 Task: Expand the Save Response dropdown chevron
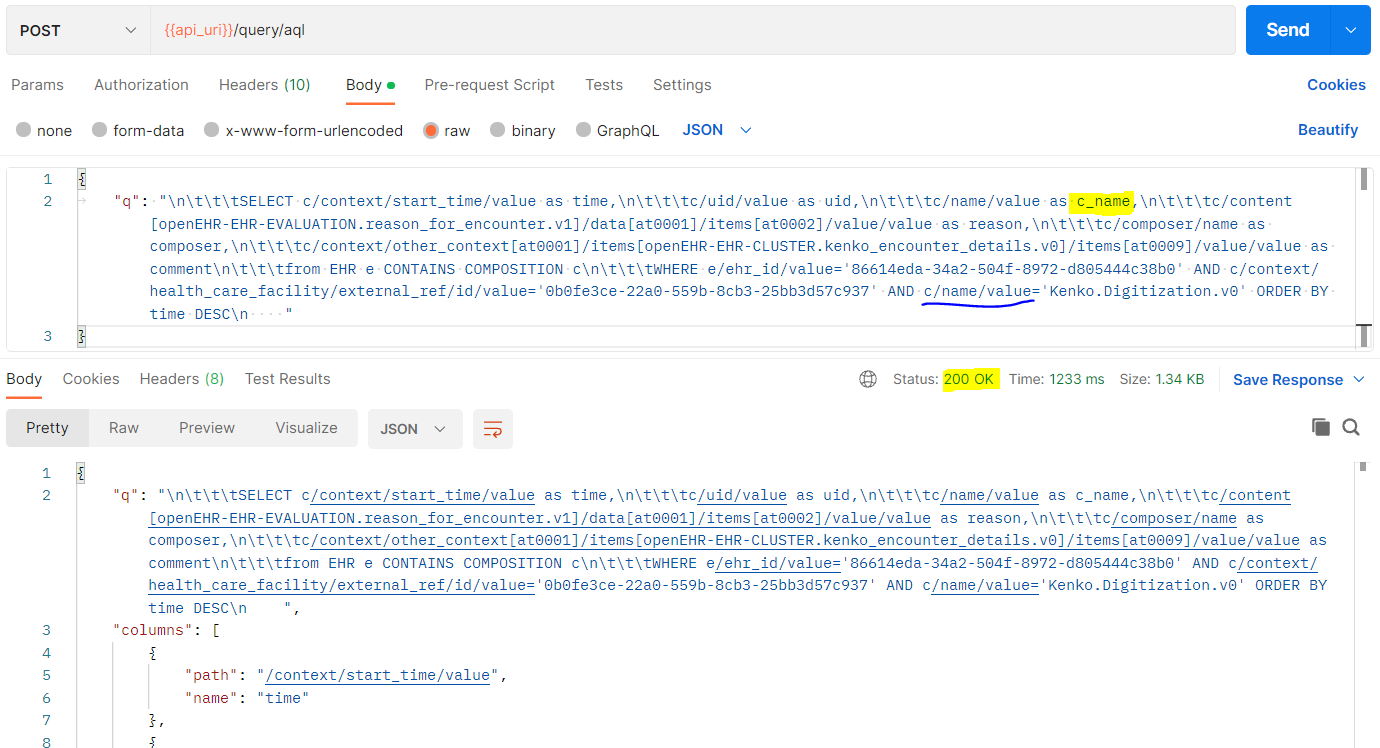click(x=1358, y=379)
